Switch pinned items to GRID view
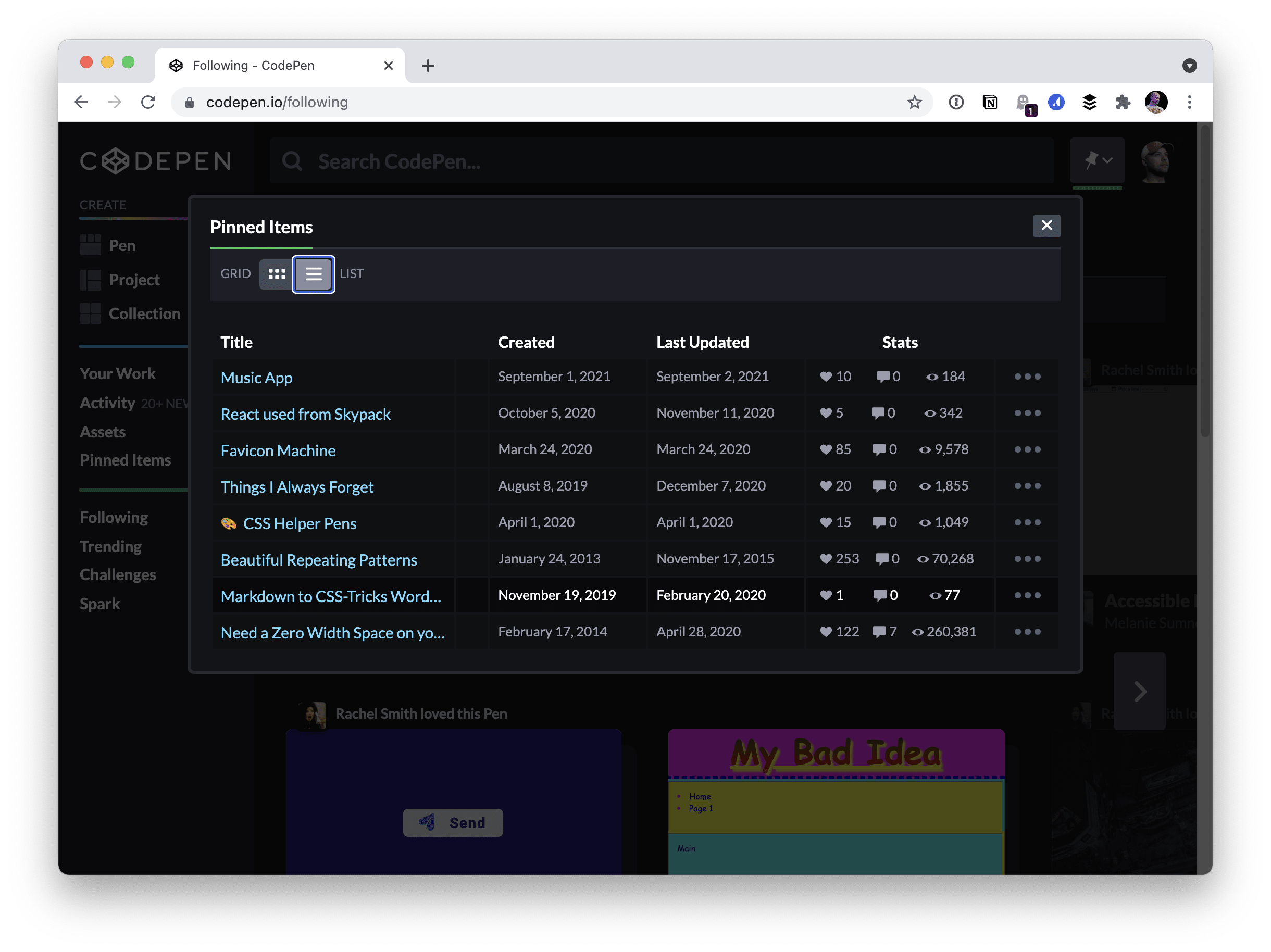Viewport: 1271px width, 952px height. (277, 274)
